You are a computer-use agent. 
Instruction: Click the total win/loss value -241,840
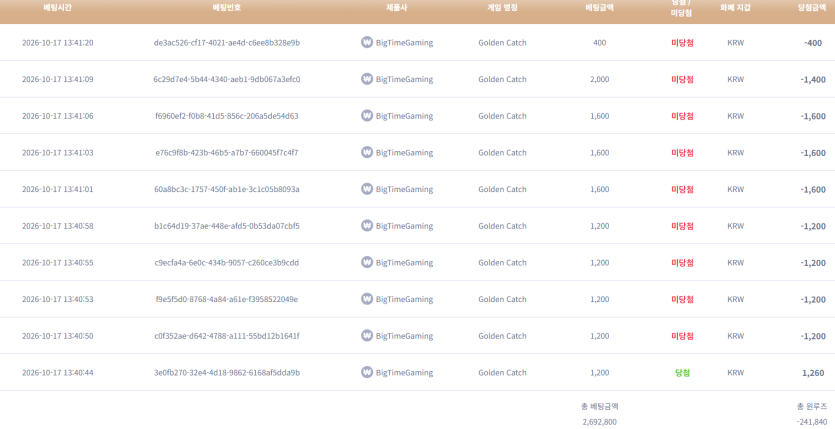click(812, 422)
